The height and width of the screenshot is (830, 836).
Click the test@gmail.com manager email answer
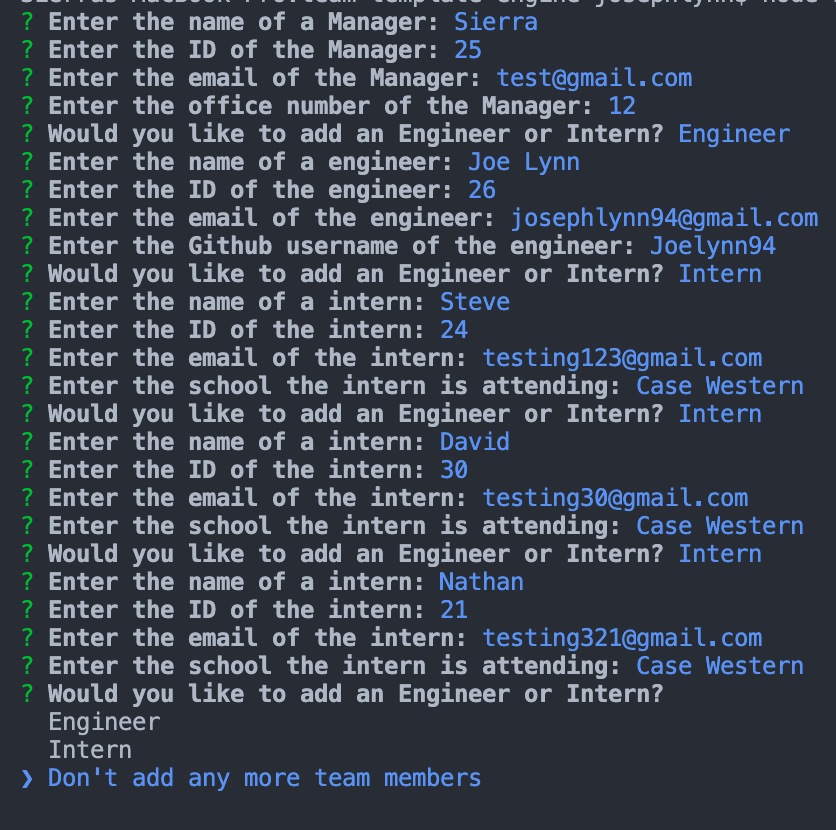click(x=594, y=78)
